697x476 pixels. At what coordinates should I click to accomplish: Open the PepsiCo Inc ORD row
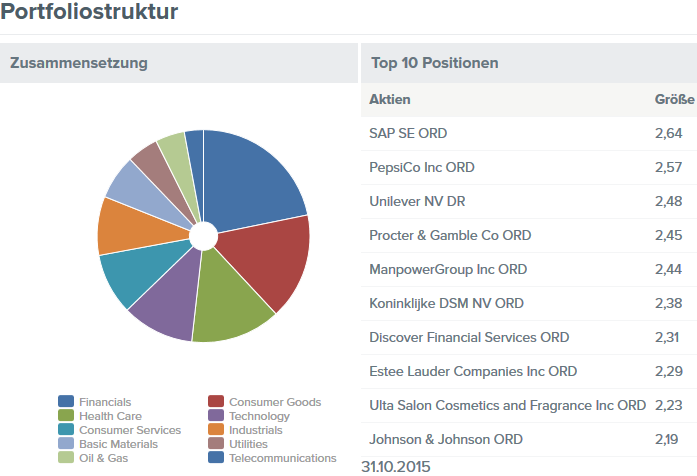tap(422, 167)
